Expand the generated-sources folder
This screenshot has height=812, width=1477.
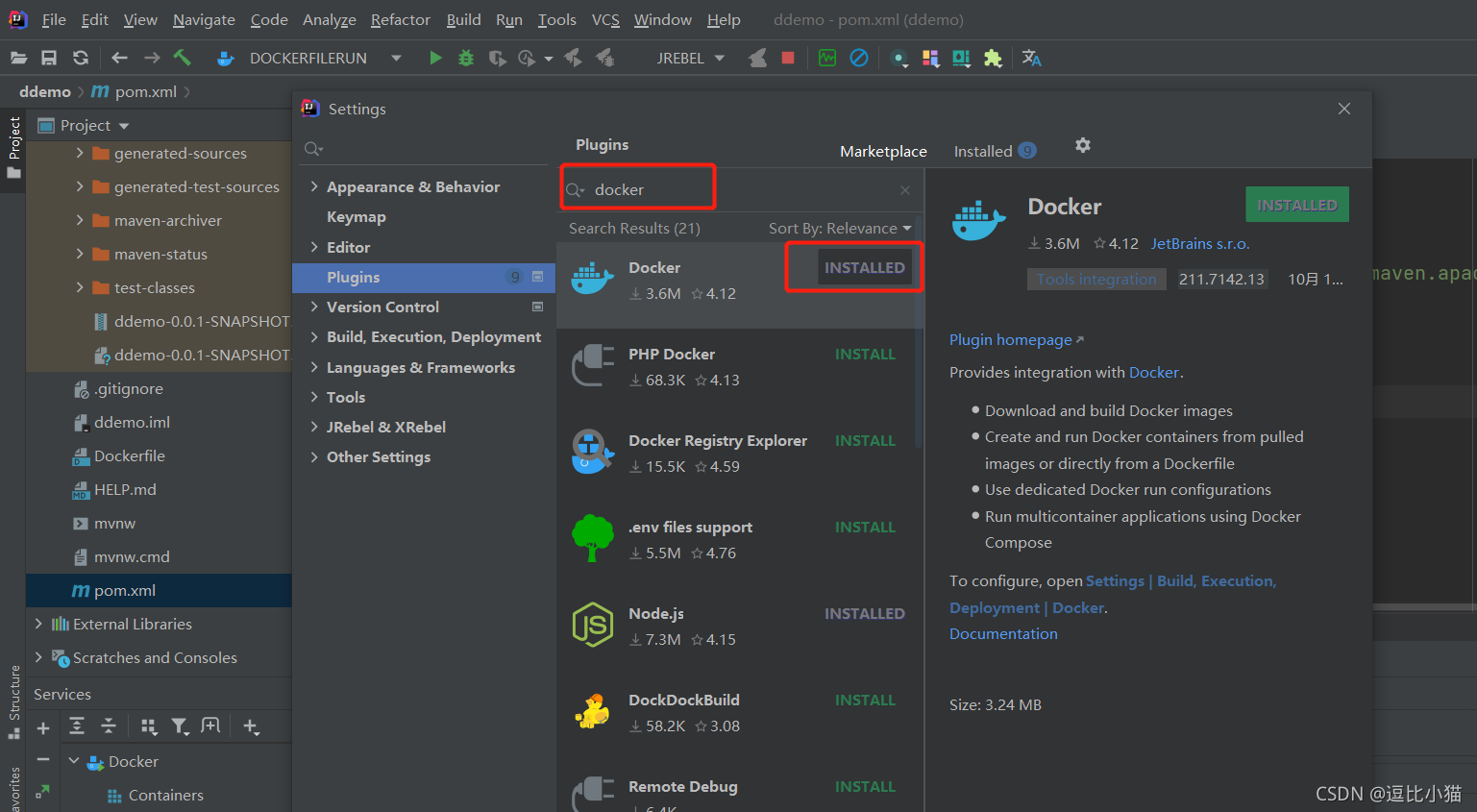80,153
